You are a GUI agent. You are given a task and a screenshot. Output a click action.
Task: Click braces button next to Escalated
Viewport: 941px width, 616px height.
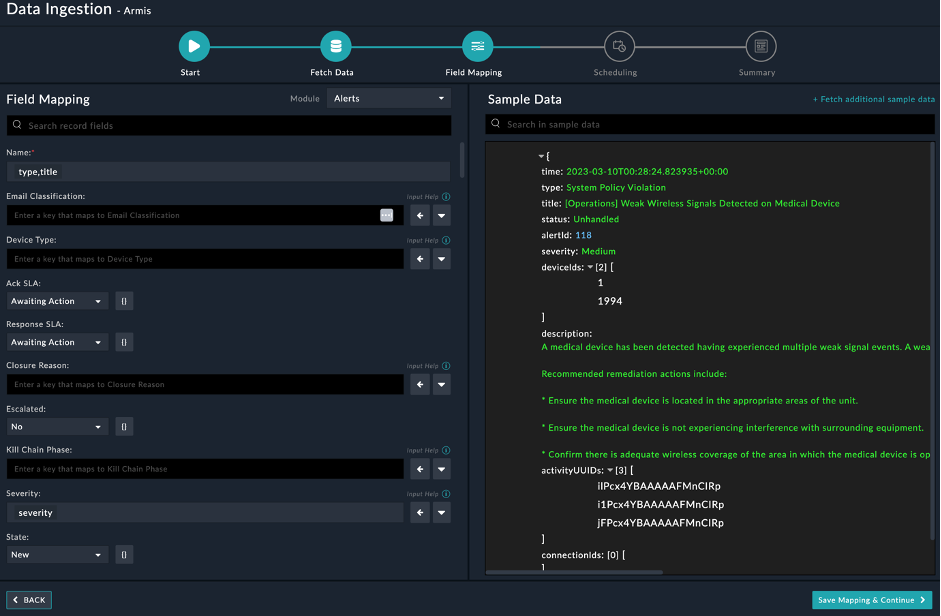click(124, 427)
